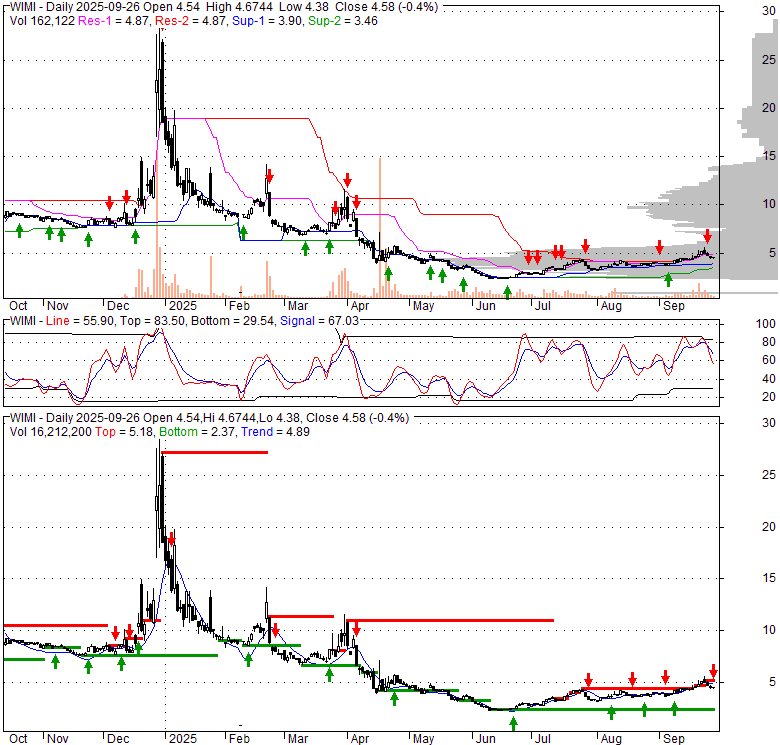Screen dimensions: 780x745
Task: Click green buy arrow in mid-June, bottom chart
Action: coord(513,724)
